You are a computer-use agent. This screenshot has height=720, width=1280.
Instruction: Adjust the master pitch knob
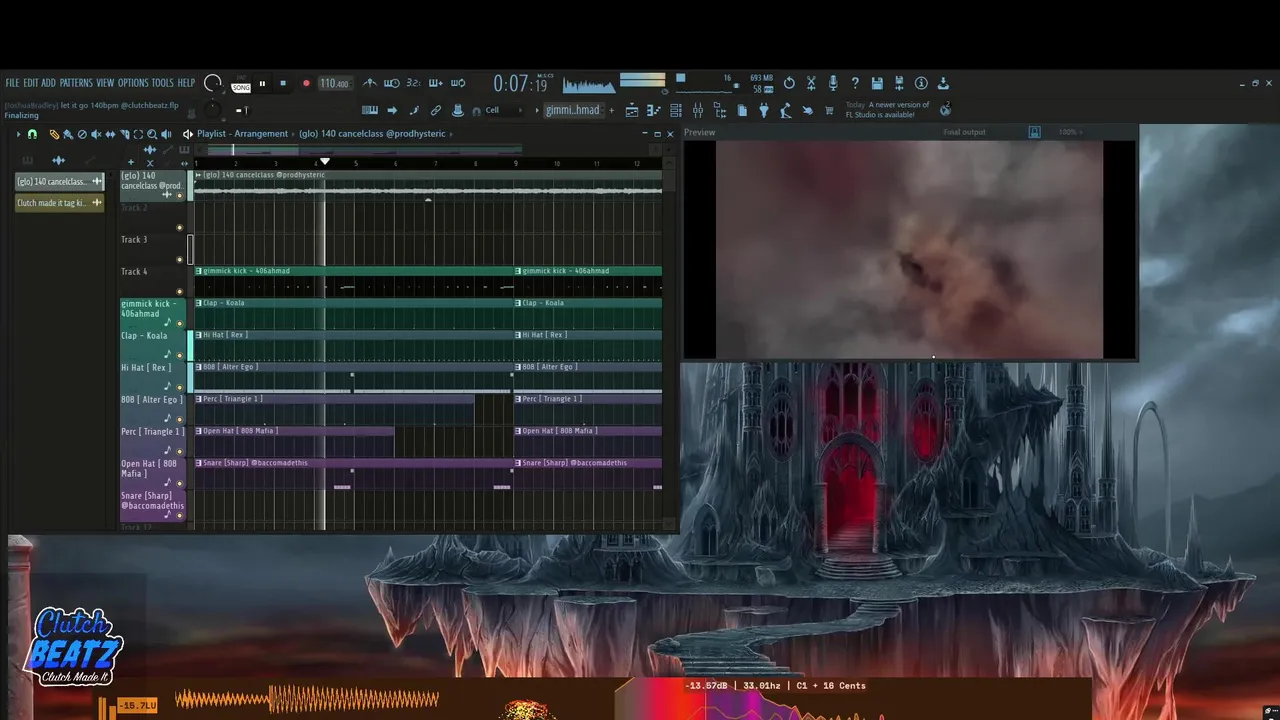pos(212,108)
